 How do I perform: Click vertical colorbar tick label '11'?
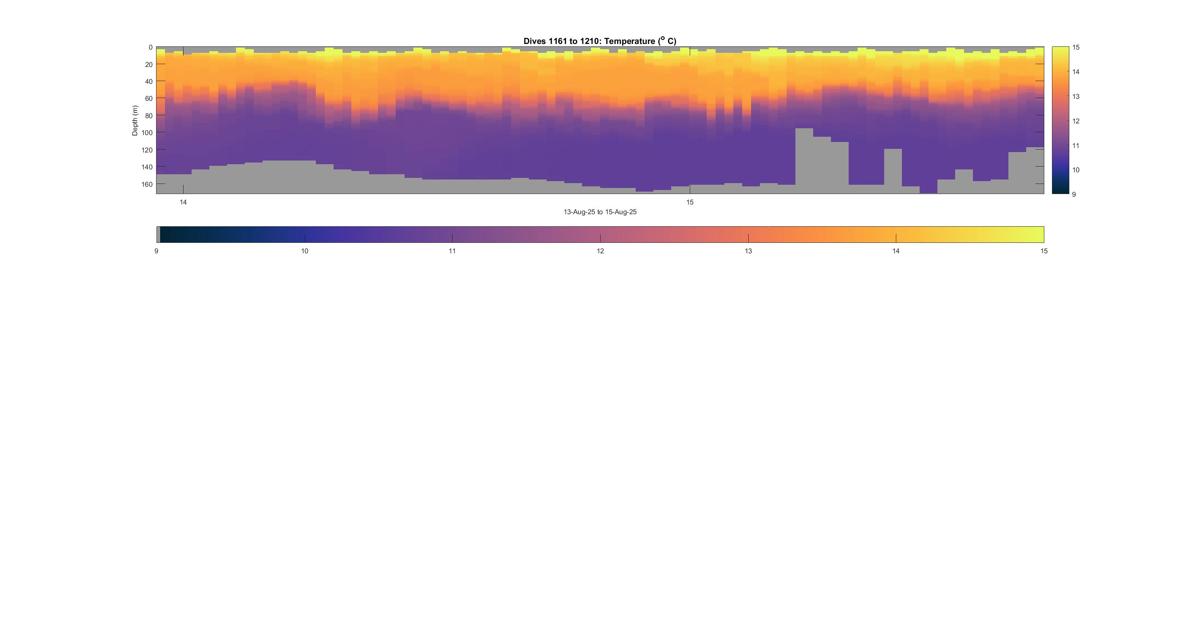tap(1076, 145)
